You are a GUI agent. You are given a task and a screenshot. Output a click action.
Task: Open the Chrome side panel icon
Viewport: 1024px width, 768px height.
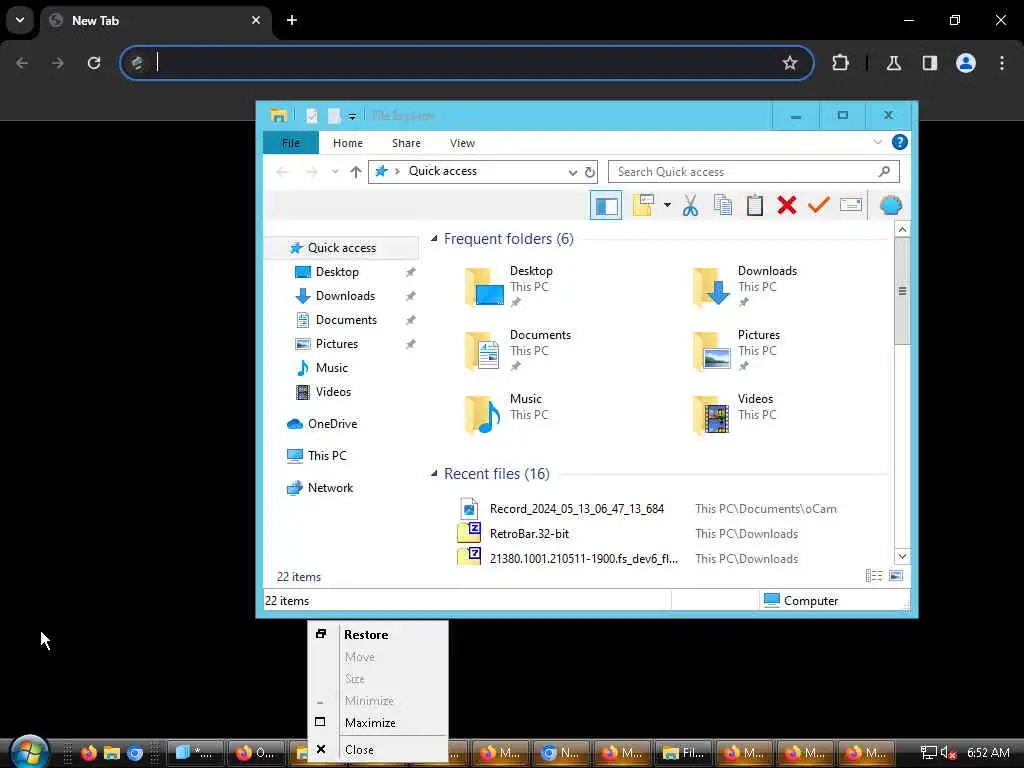[930, 63]
